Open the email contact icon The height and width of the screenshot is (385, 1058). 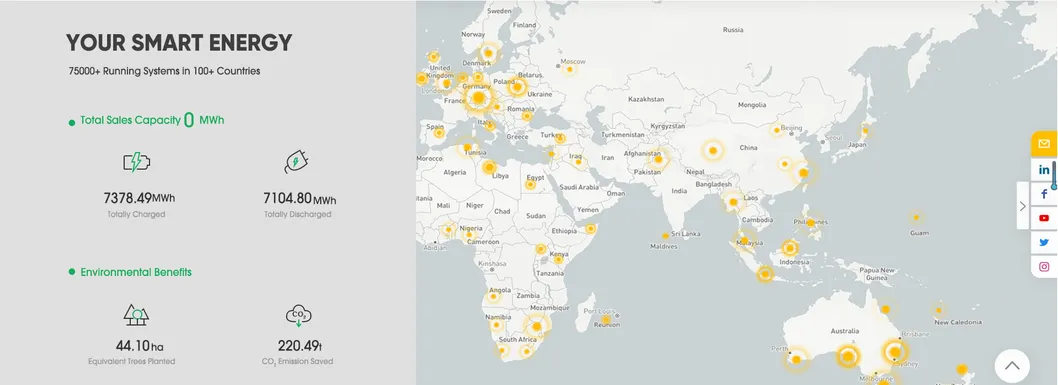(1044, 144)
